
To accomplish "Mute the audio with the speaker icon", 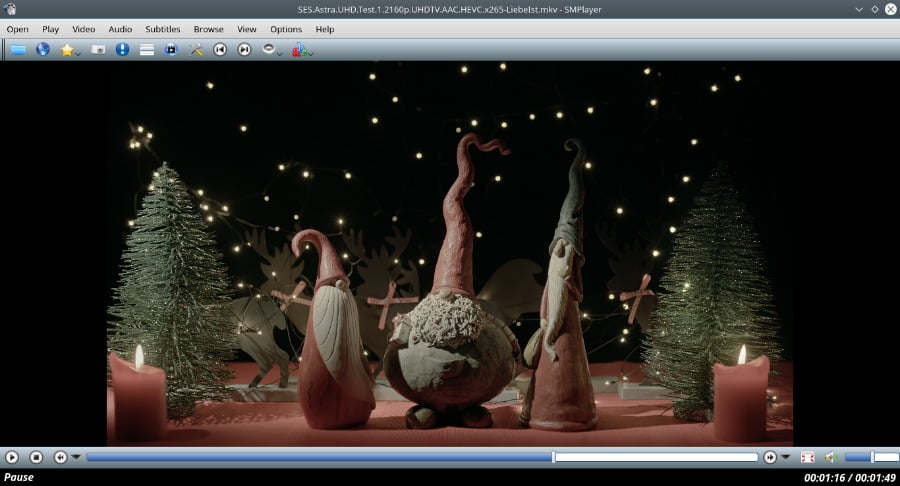I will [829, 457].
